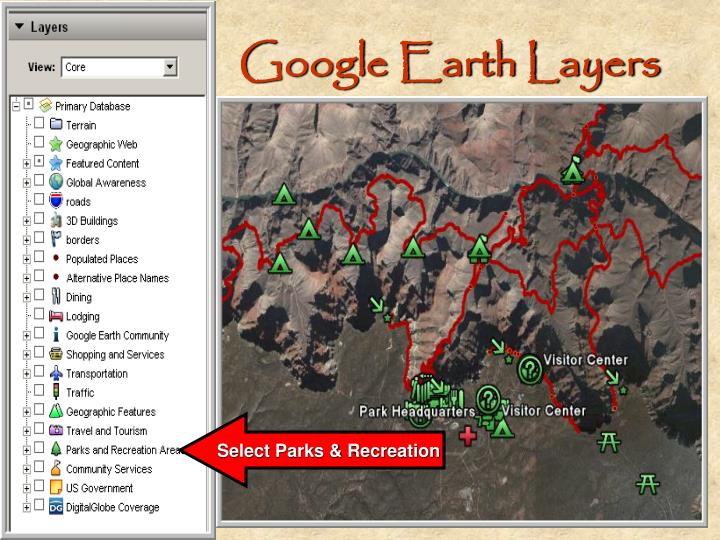Click the roads highway shield icon

click(56, 201)
